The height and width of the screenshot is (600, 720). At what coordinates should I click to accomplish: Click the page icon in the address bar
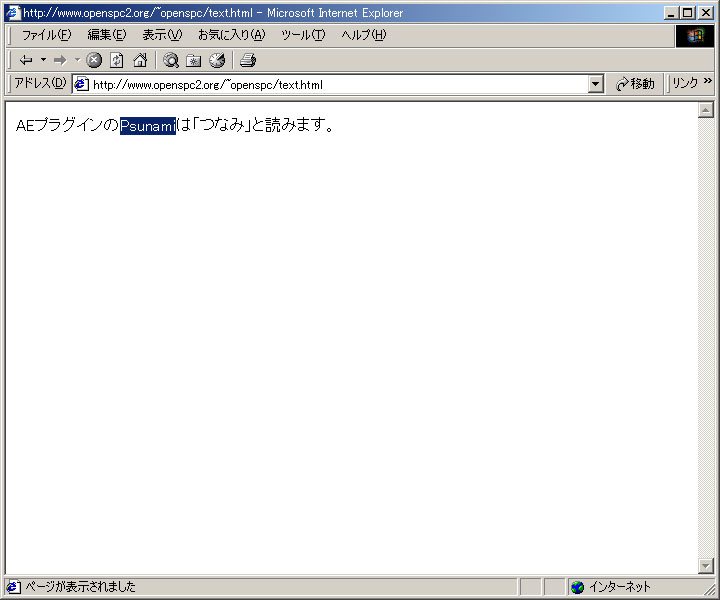(x=81, y=84)
